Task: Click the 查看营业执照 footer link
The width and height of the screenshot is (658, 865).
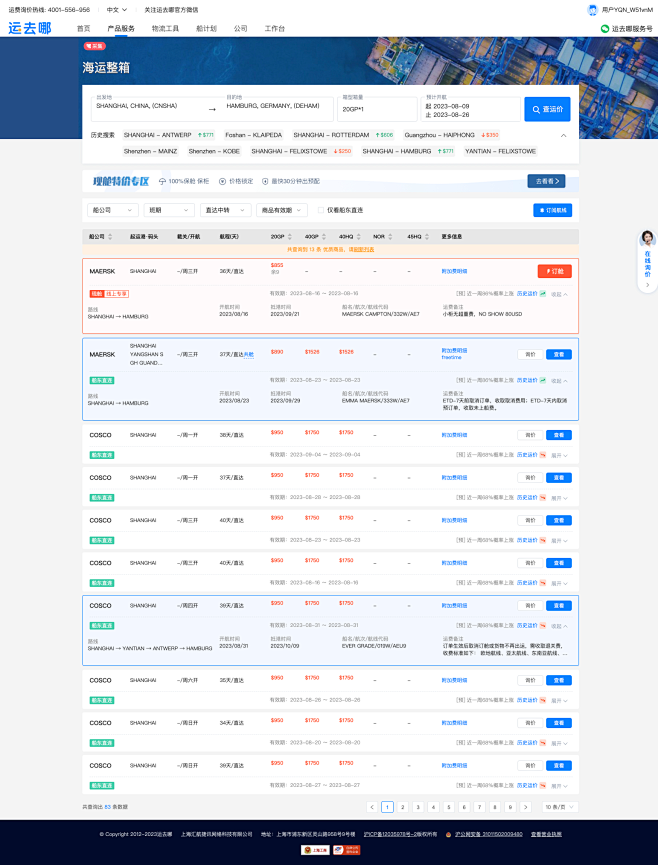Action: (546, 834)
